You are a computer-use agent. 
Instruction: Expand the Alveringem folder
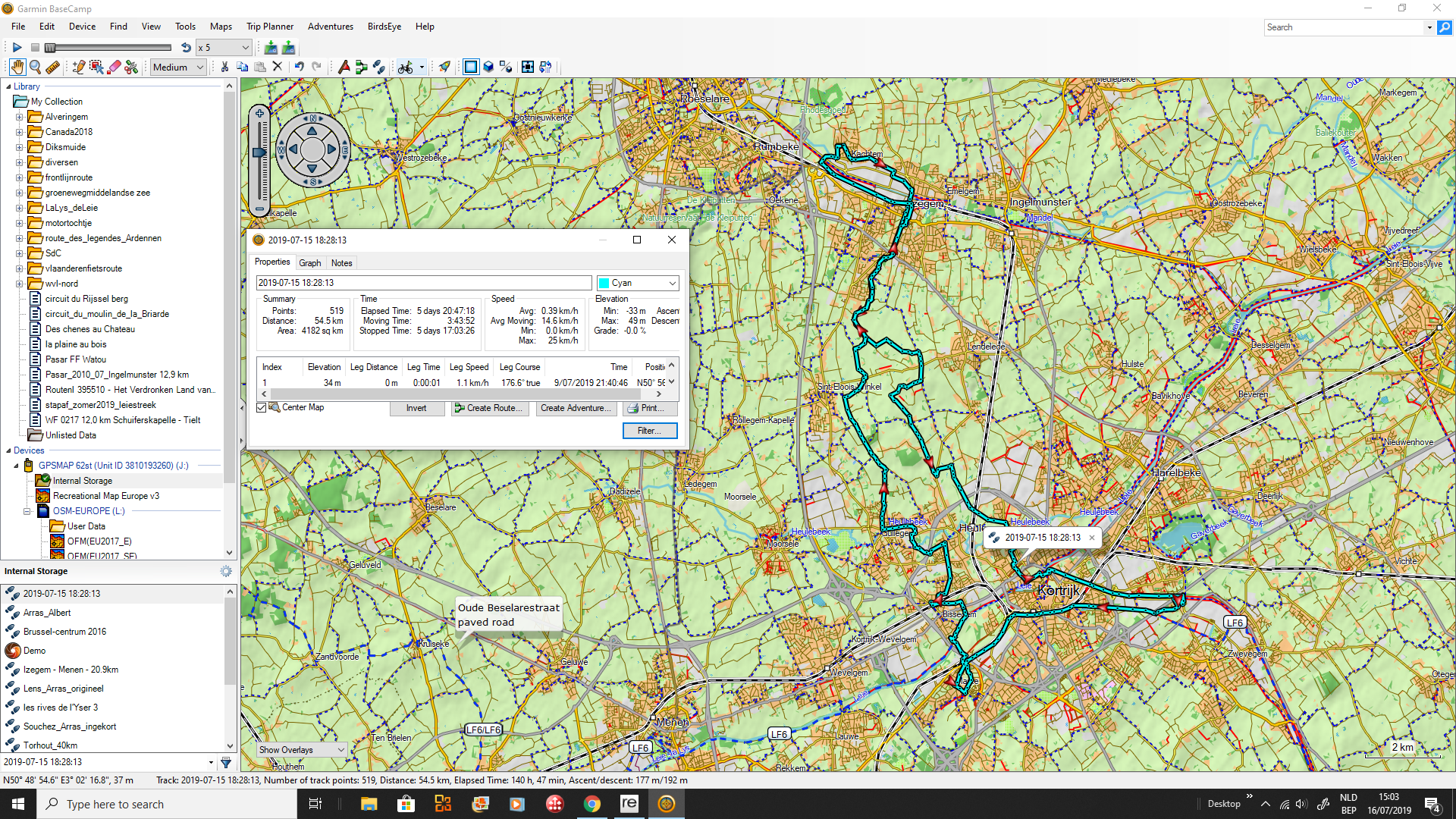click(x=19, y=117)
